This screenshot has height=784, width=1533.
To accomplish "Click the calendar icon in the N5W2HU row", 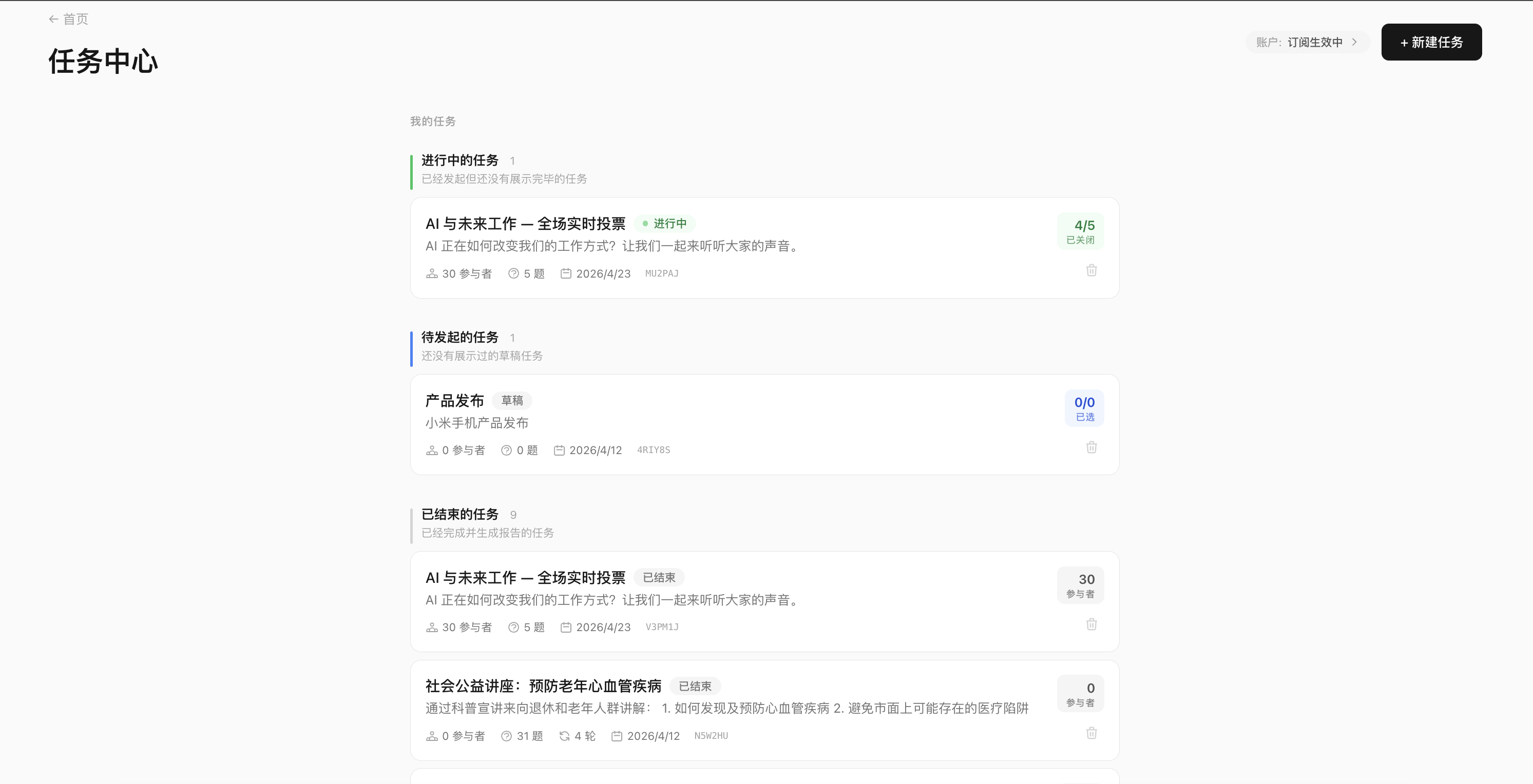I will (x=617, y=736).
